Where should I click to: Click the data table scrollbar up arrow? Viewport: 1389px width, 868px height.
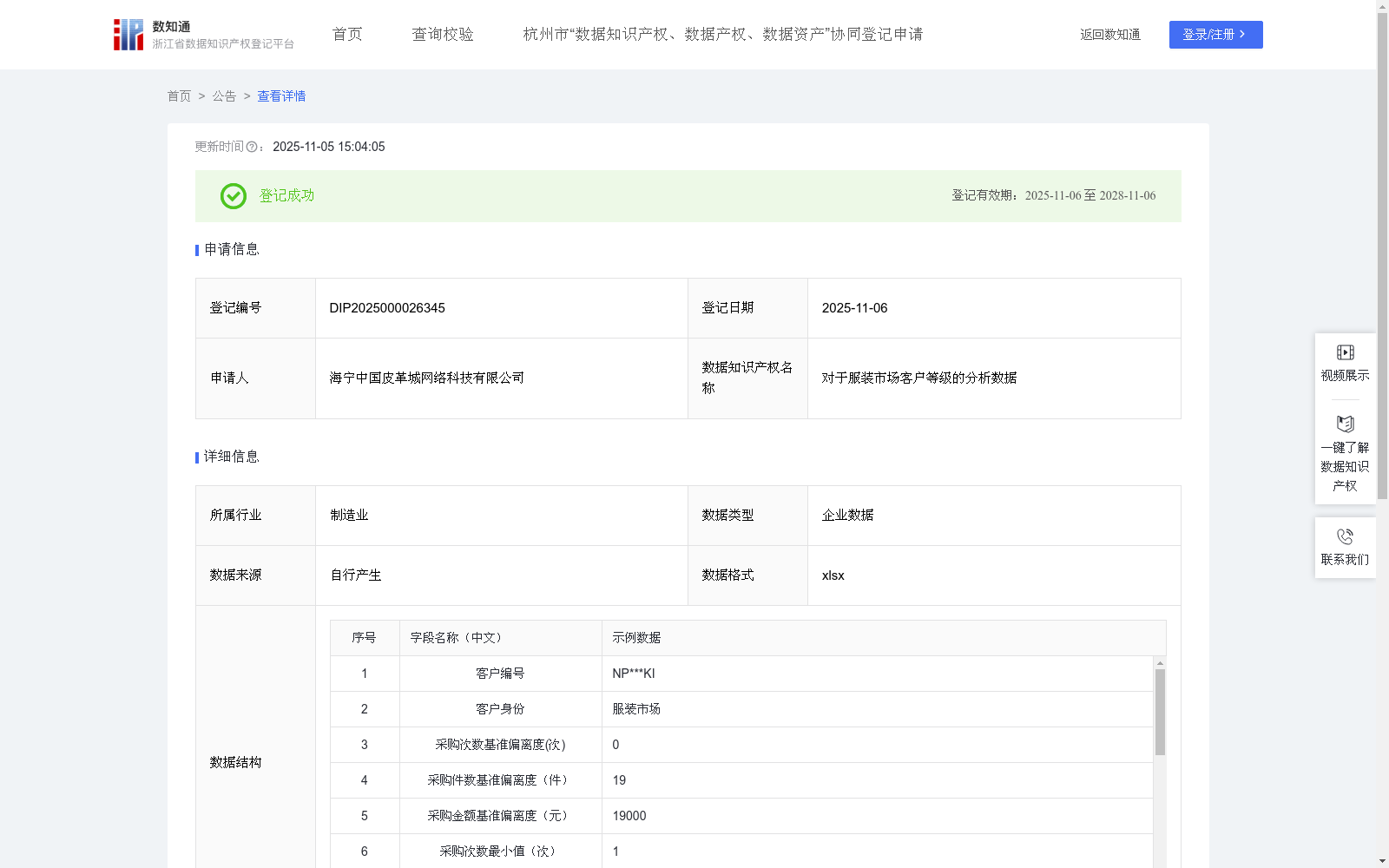click(x=1160, y=663)
